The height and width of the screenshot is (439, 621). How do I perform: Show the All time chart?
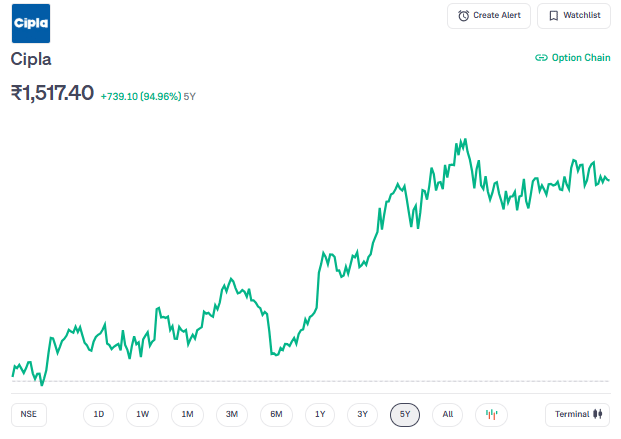click(x=447, y=414)
